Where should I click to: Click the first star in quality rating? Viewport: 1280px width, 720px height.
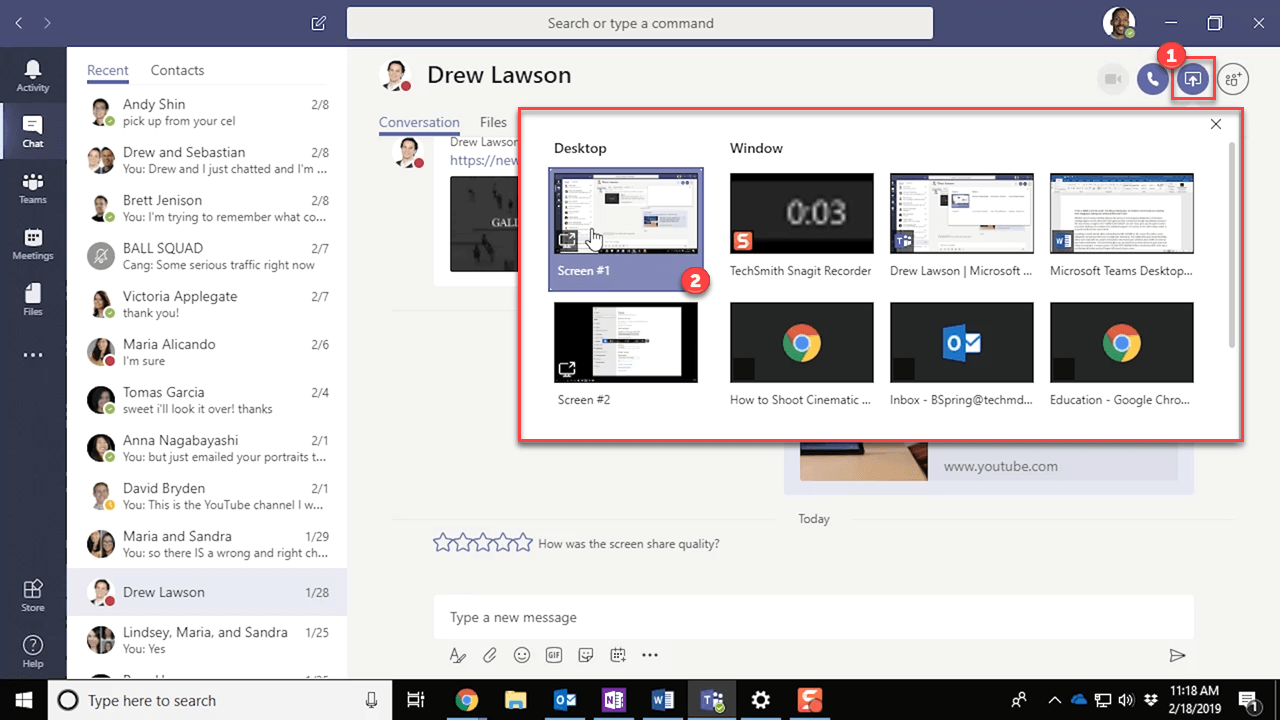click(x=442, y=543)
